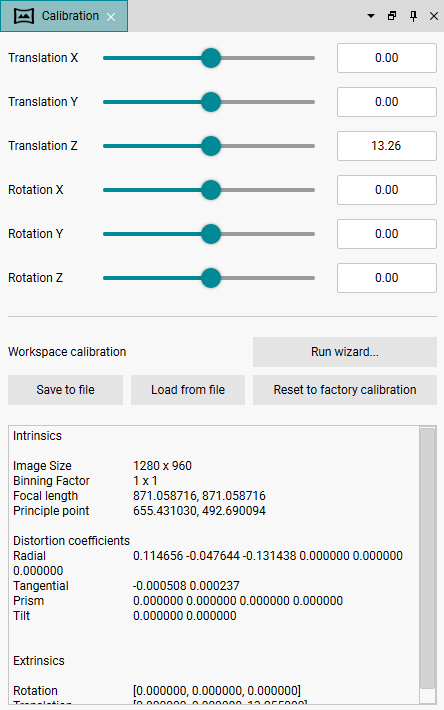
Task: Click Load from file
Action: point(188,390)
